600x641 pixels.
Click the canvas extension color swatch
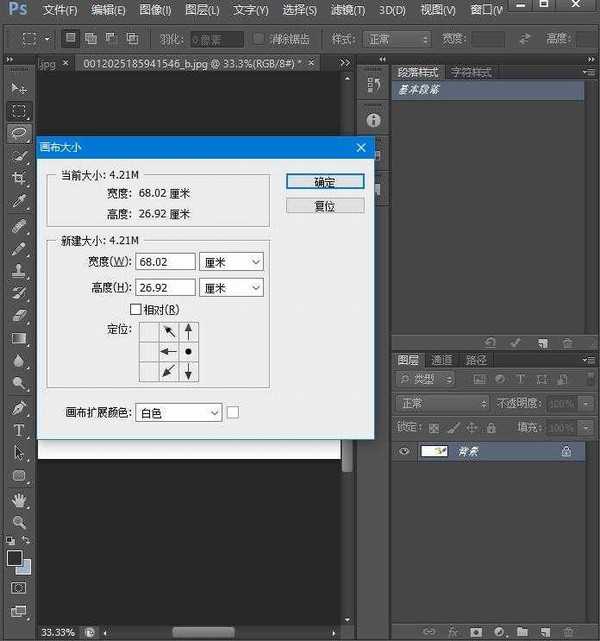click(233, 412)
